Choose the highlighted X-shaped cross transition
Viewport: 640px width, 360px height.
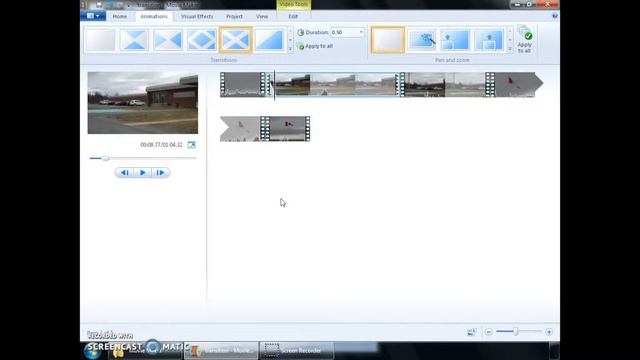[235, 40]
